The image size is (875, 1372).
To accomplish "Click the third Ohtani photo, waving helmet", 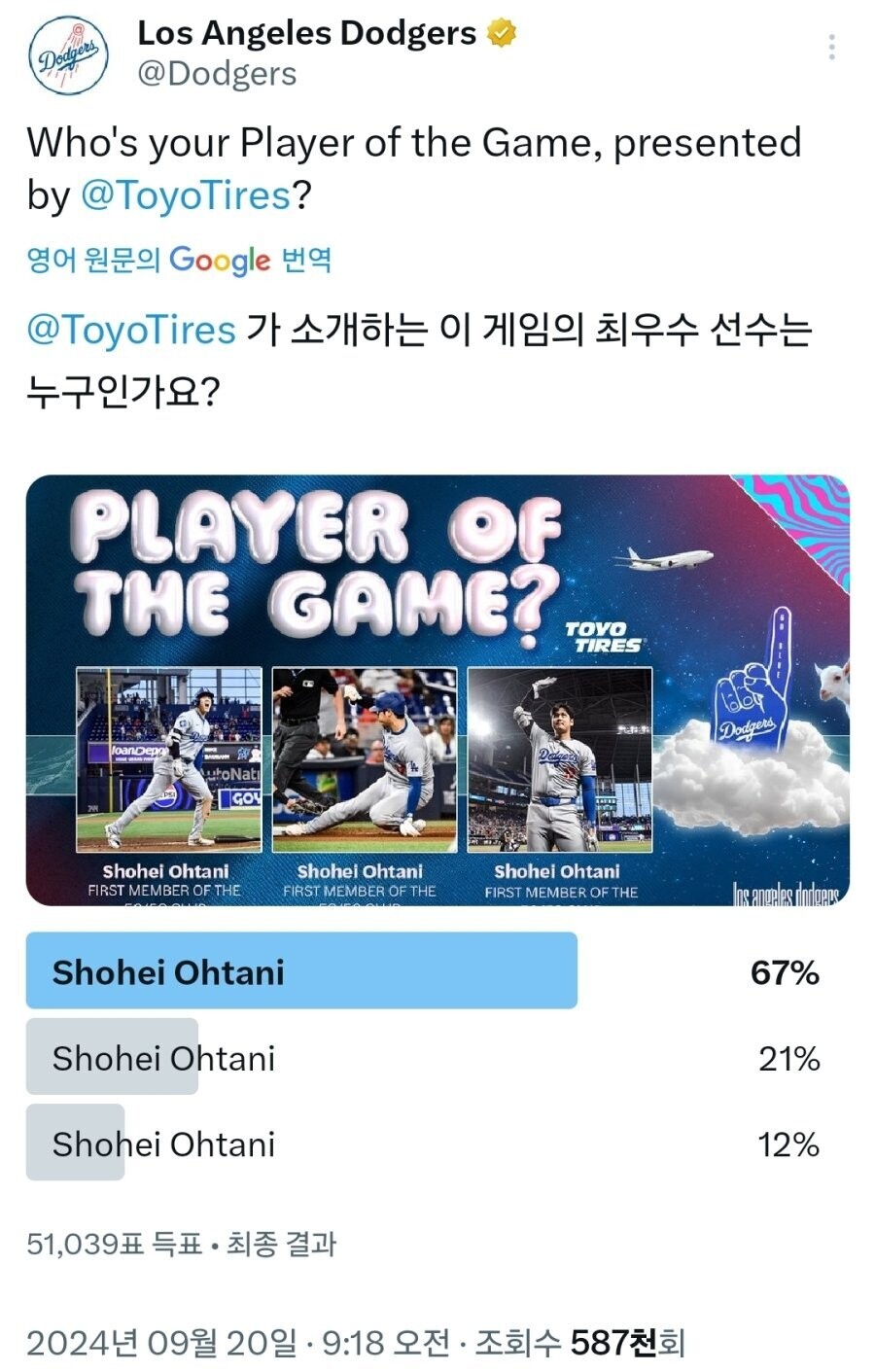I will [559, 759].
